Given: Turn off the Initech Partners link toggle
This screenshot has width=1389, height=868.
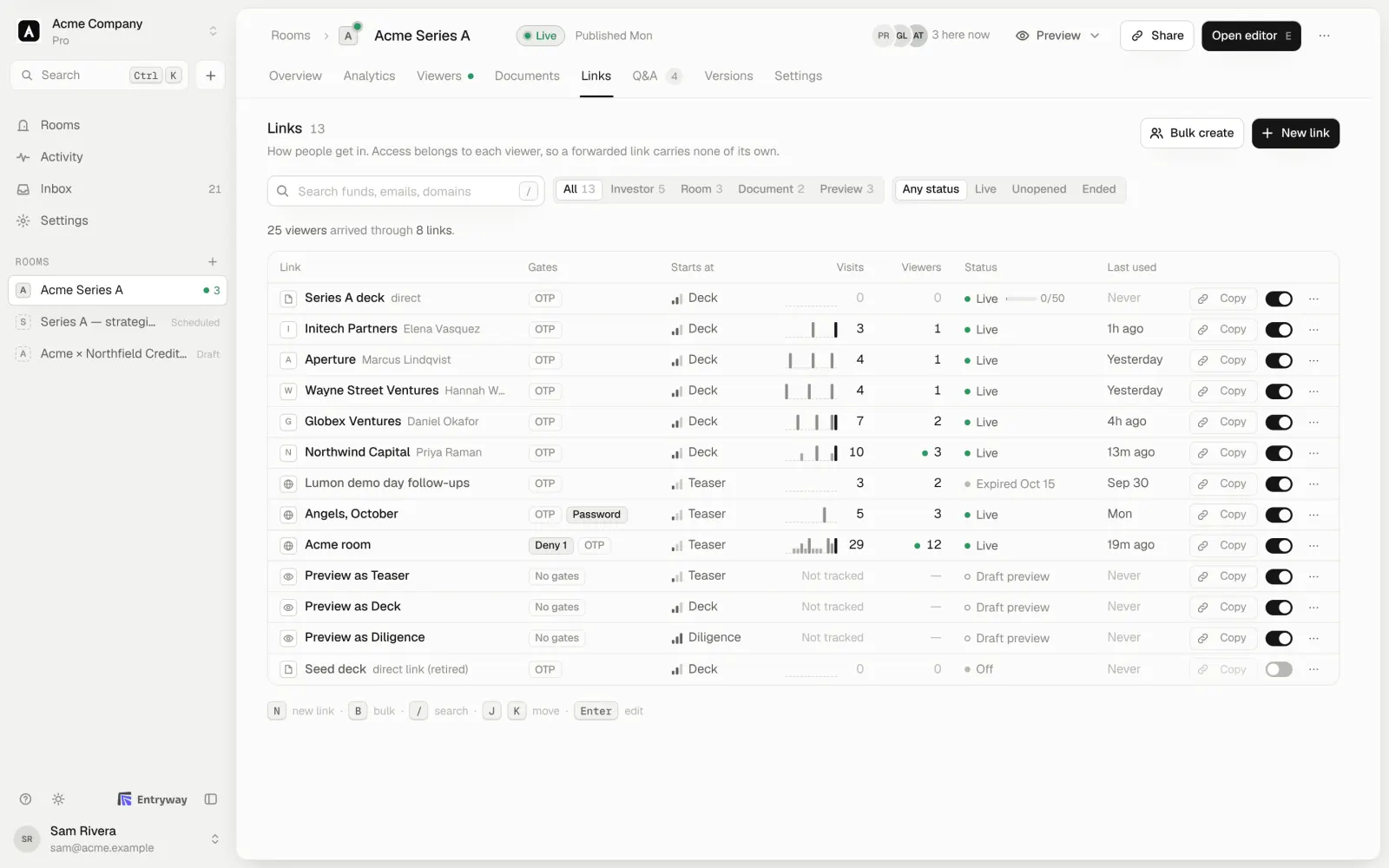Looking at the screenshot, I should pyautogui.click(x=1279, y=330).
